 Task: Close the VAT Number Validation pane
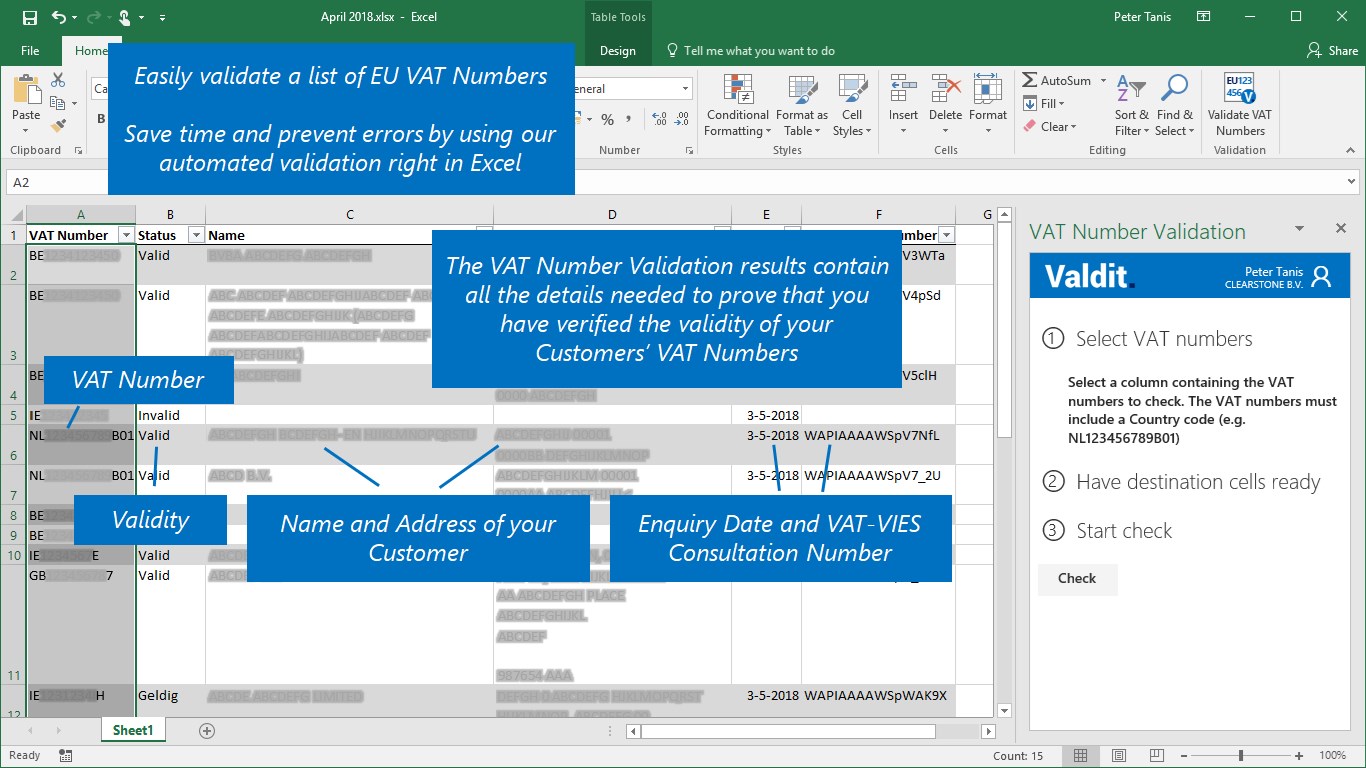coord(1341,229)
